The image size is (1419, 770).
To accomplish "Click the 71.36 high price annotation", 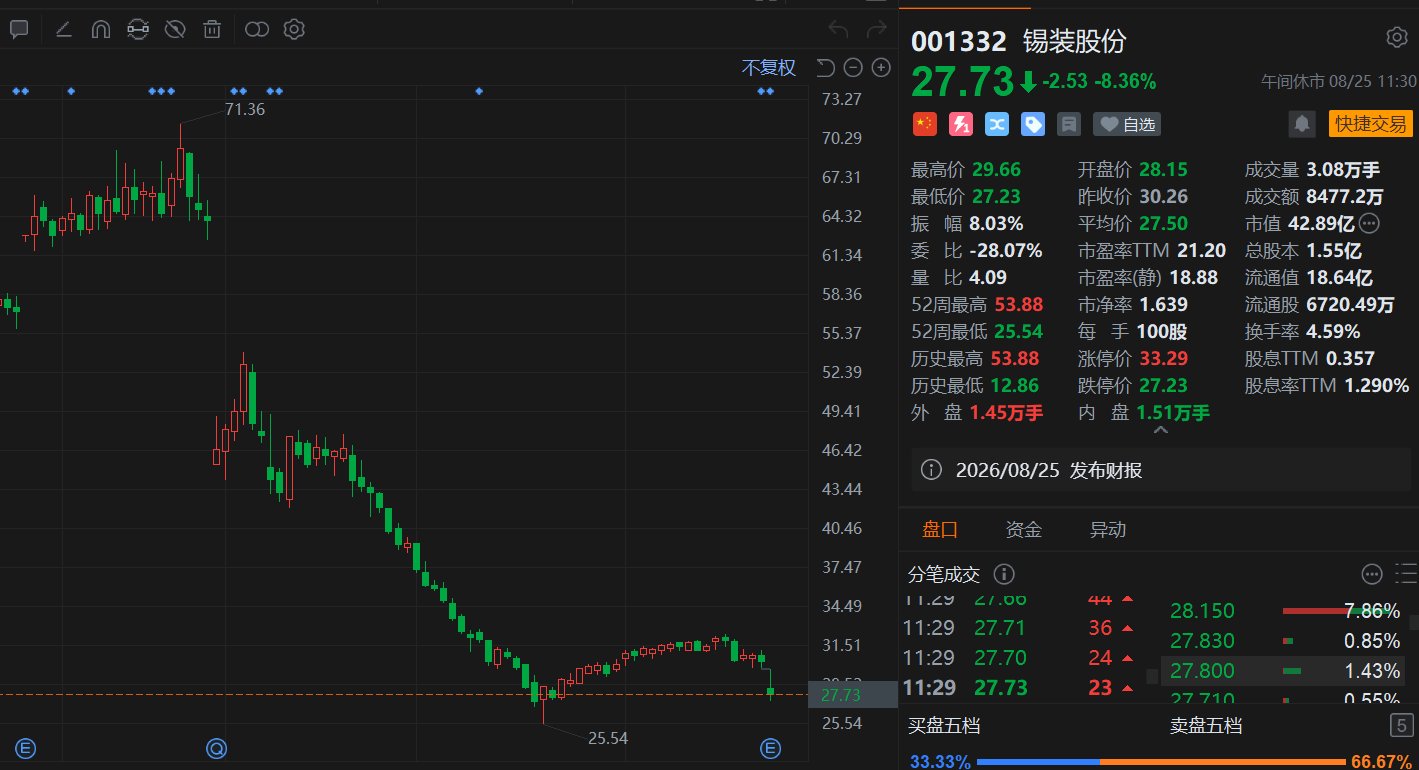I will pos(245,109).
